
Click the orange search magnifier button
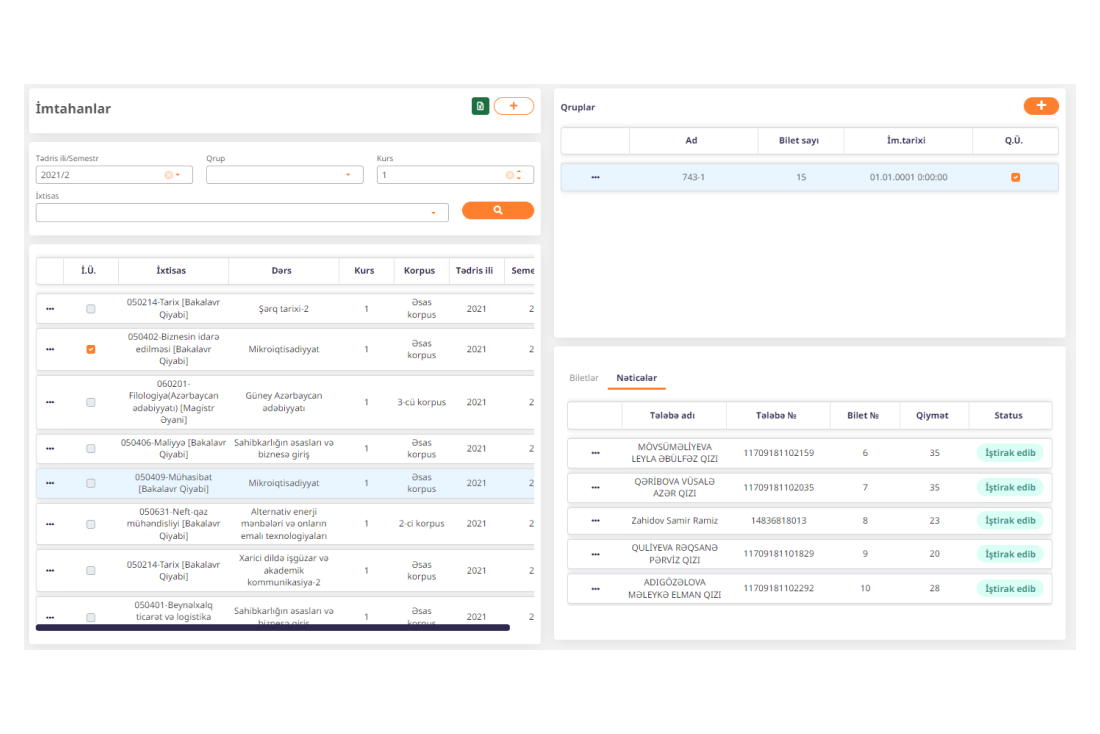pos(497,211)
